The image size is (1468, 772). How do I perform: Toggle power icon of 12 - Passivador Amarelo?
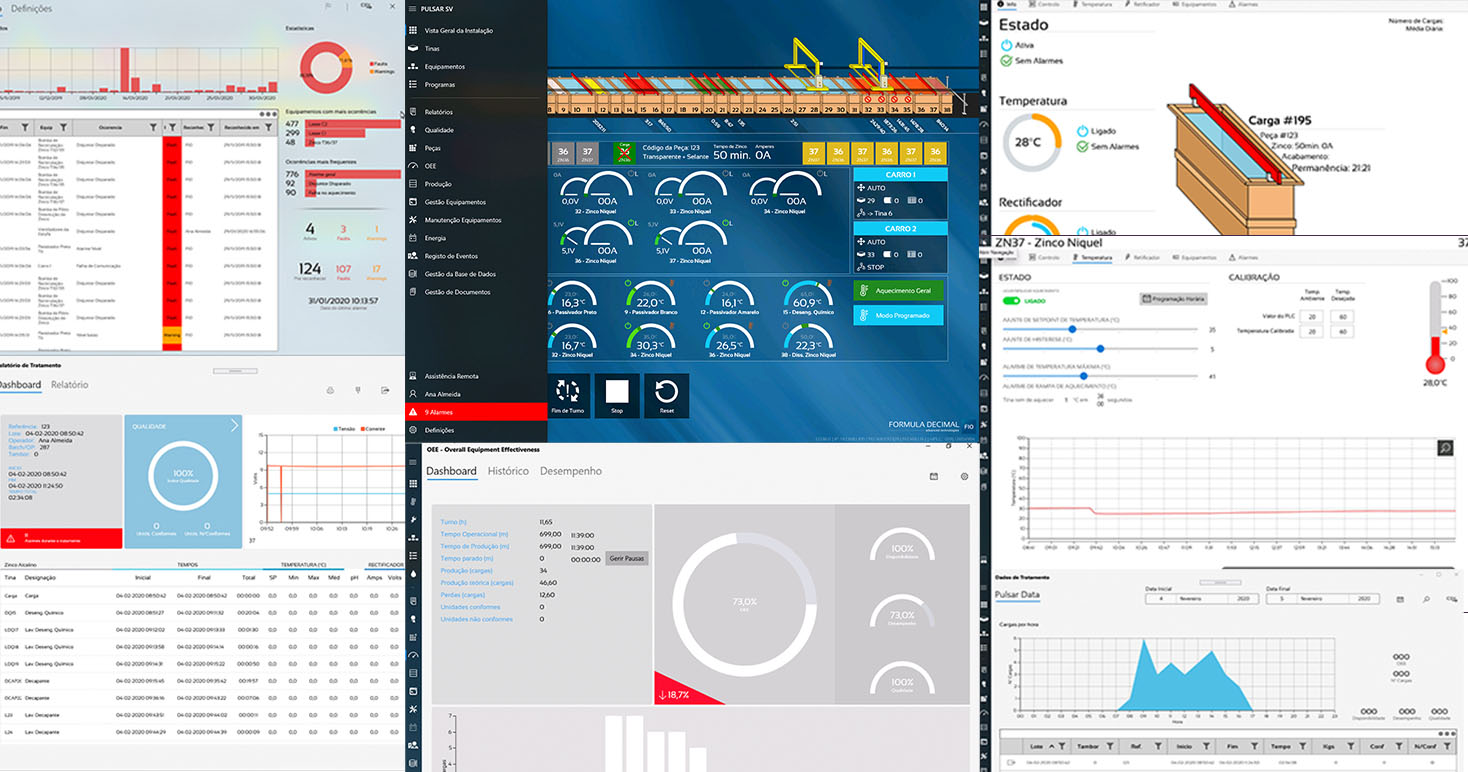(707, 285)
